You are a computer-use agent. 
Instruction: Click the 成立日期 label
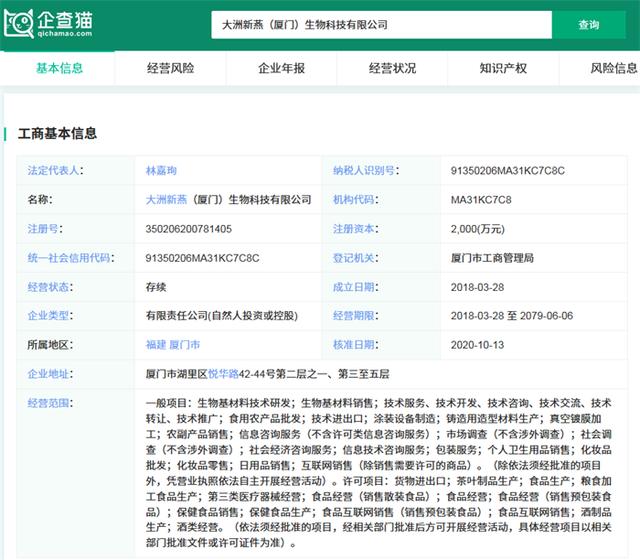pyautogui.click(x=356, y=287)
